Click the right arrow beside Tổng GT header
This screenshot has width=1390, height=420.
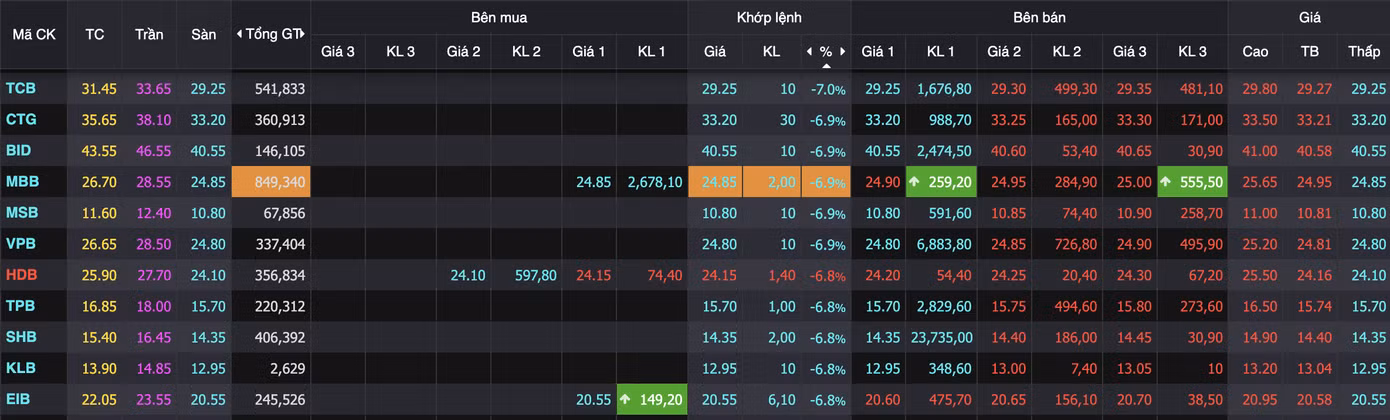tap(302, 34)
